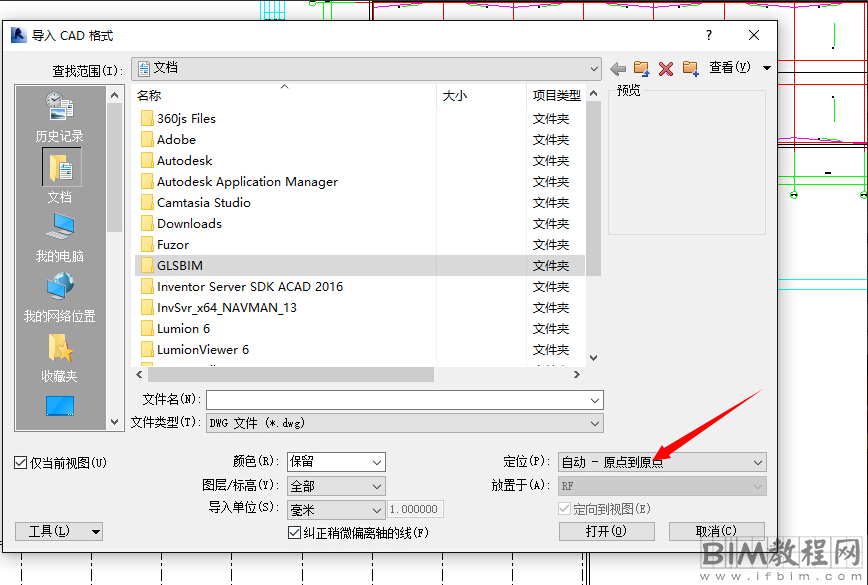Select 文档 in the places sidebar
The width and height of the screenshot is (868, 585).
pyautogui.click(x=60, y=176)
